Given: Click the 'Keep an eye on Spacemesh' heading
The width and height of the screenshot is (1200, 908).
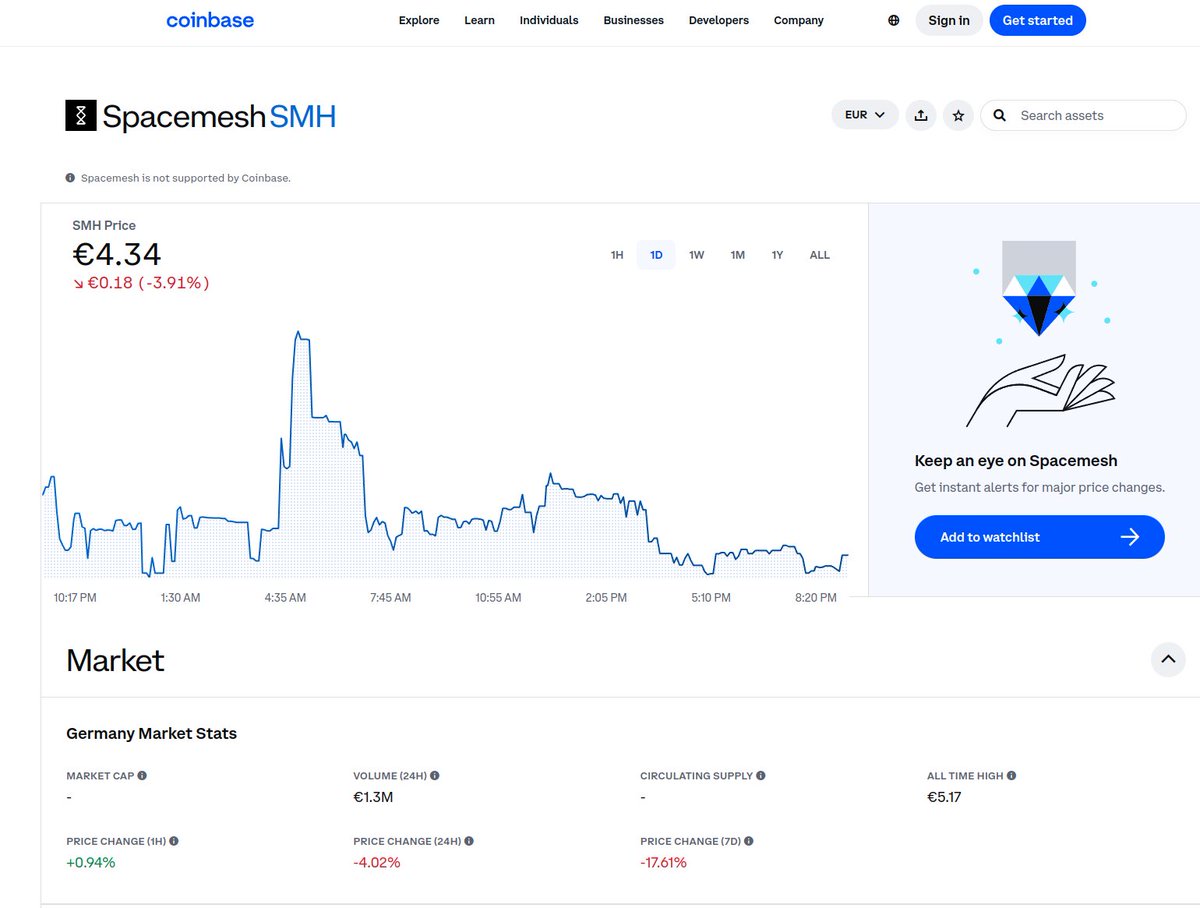Looking at the screenshot, I should (x=1016, y=461).
